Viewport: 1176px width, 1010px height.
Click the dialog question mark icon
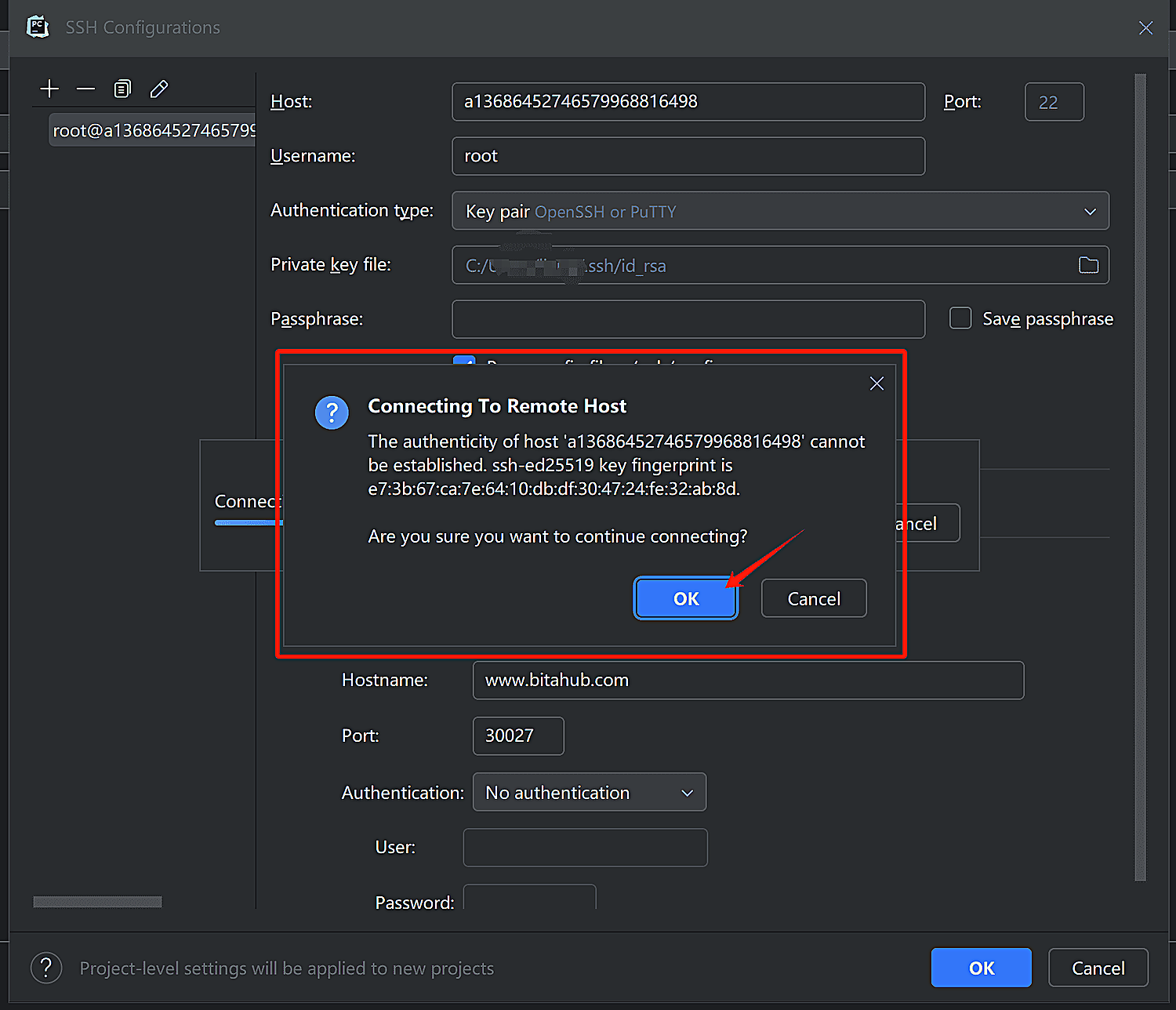pyautogui.click(x=332, y=412)
